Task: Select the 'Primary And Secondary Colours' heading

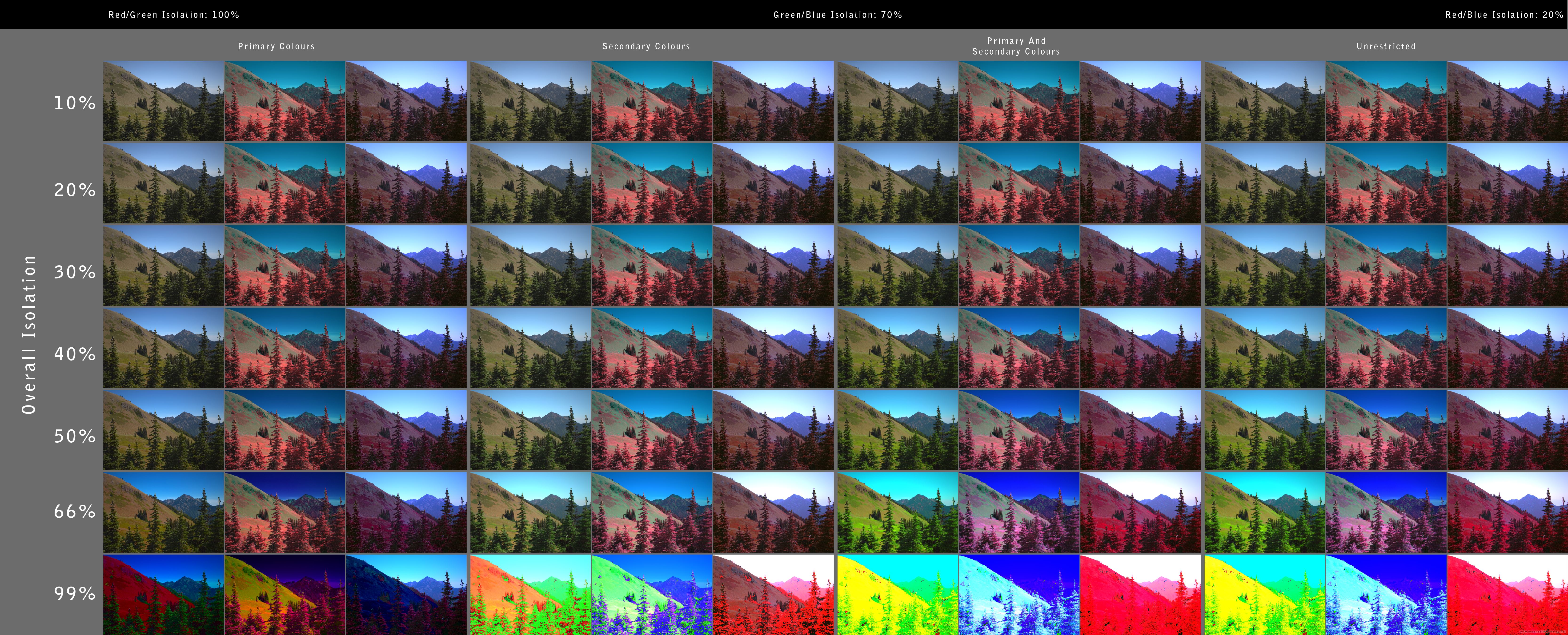Action: (x=1016, y=46)
